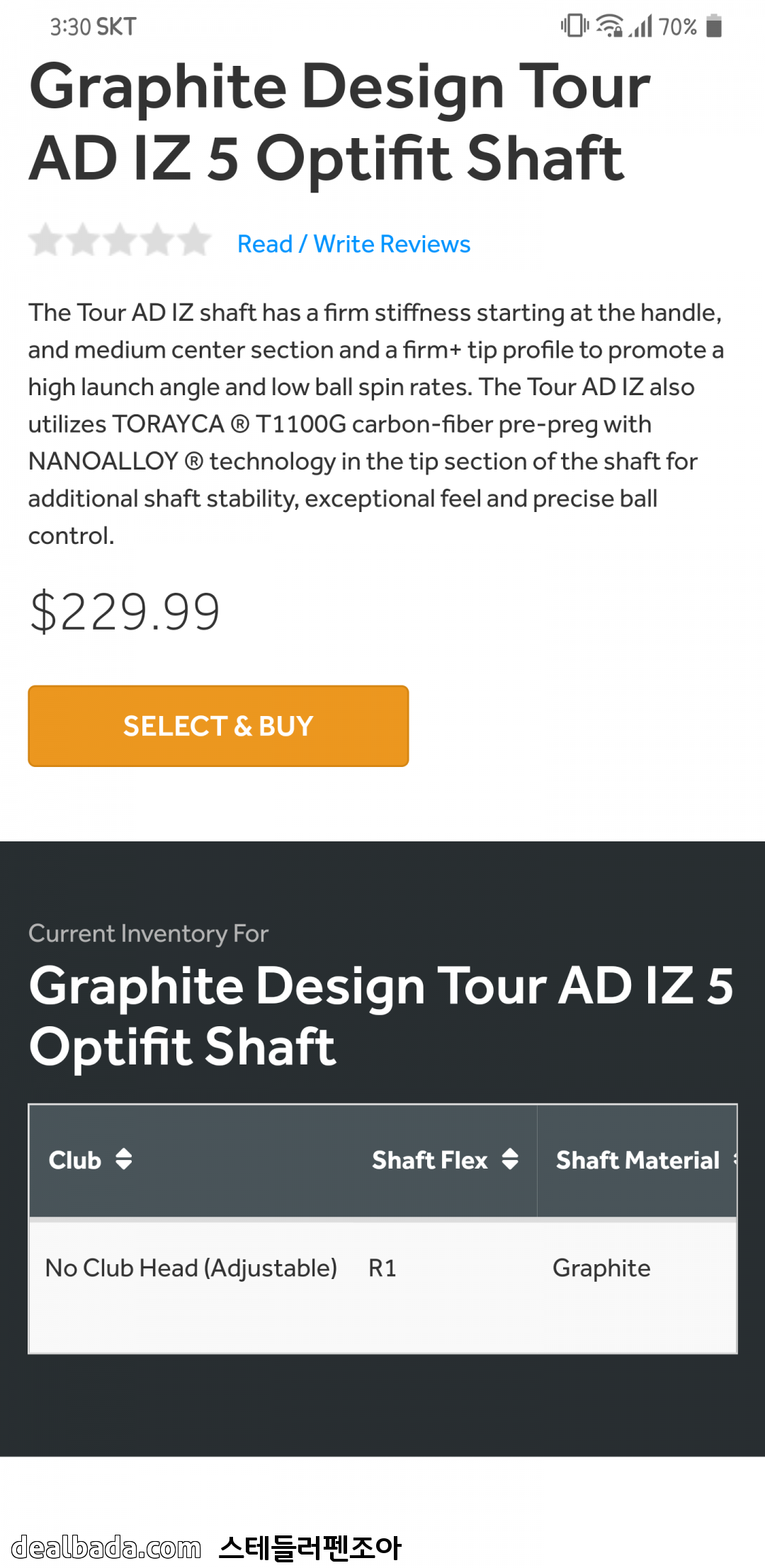
Task: Tap the $229.99 price text
Action: tap(125, 612)
